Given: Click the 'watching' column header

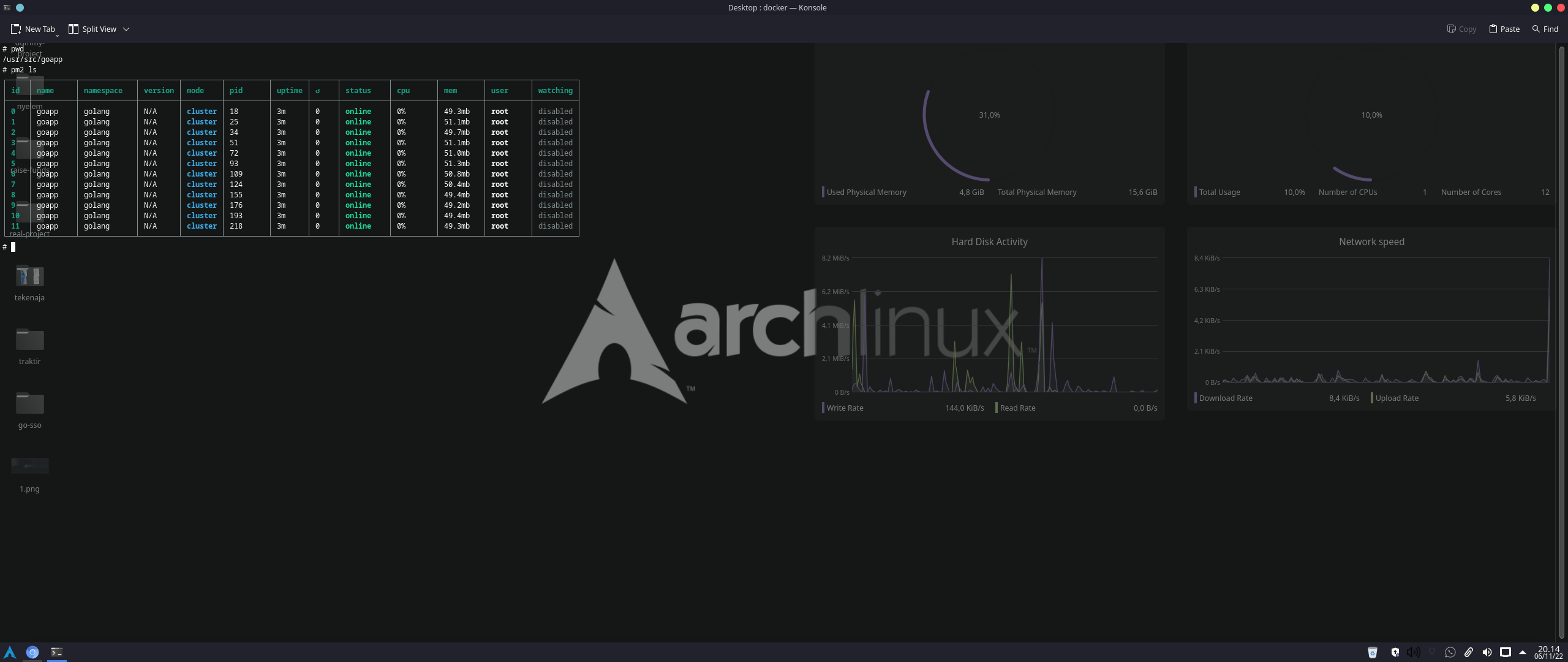Looking at the screenshot, I should [555, 91].
